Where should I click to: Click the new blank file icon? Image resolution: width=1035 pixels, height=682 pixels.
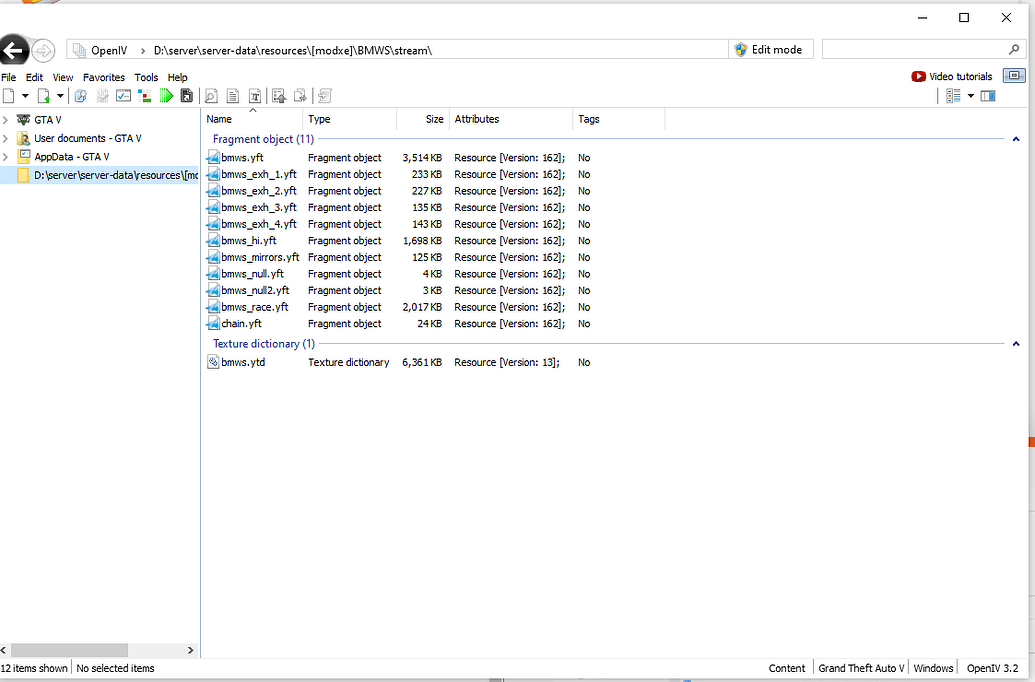(9, 96)
